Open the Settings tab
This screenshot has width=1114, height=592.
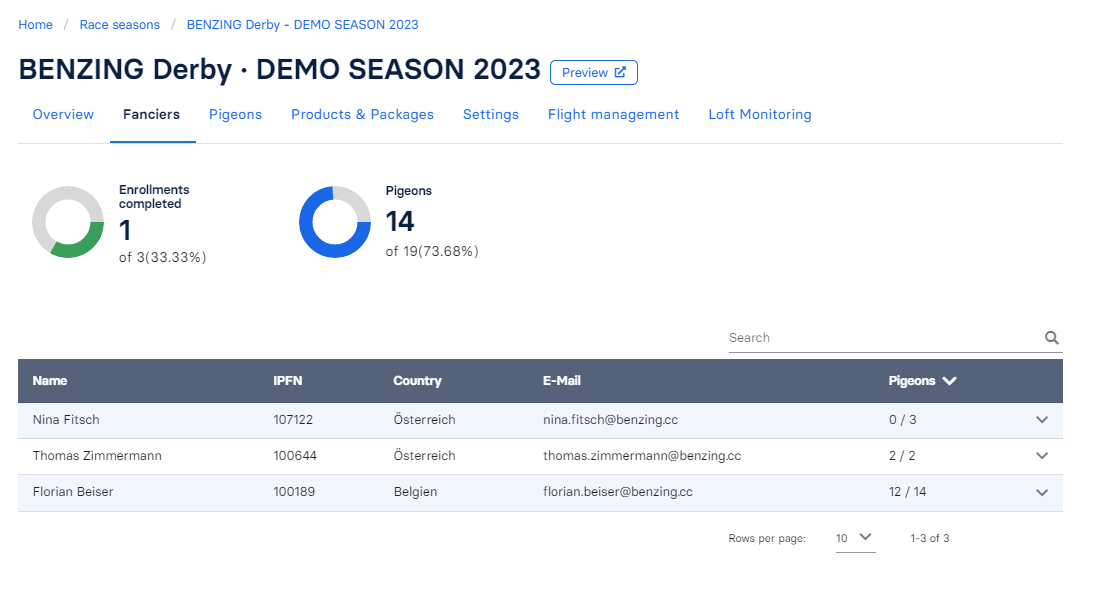tap(491, 114)
